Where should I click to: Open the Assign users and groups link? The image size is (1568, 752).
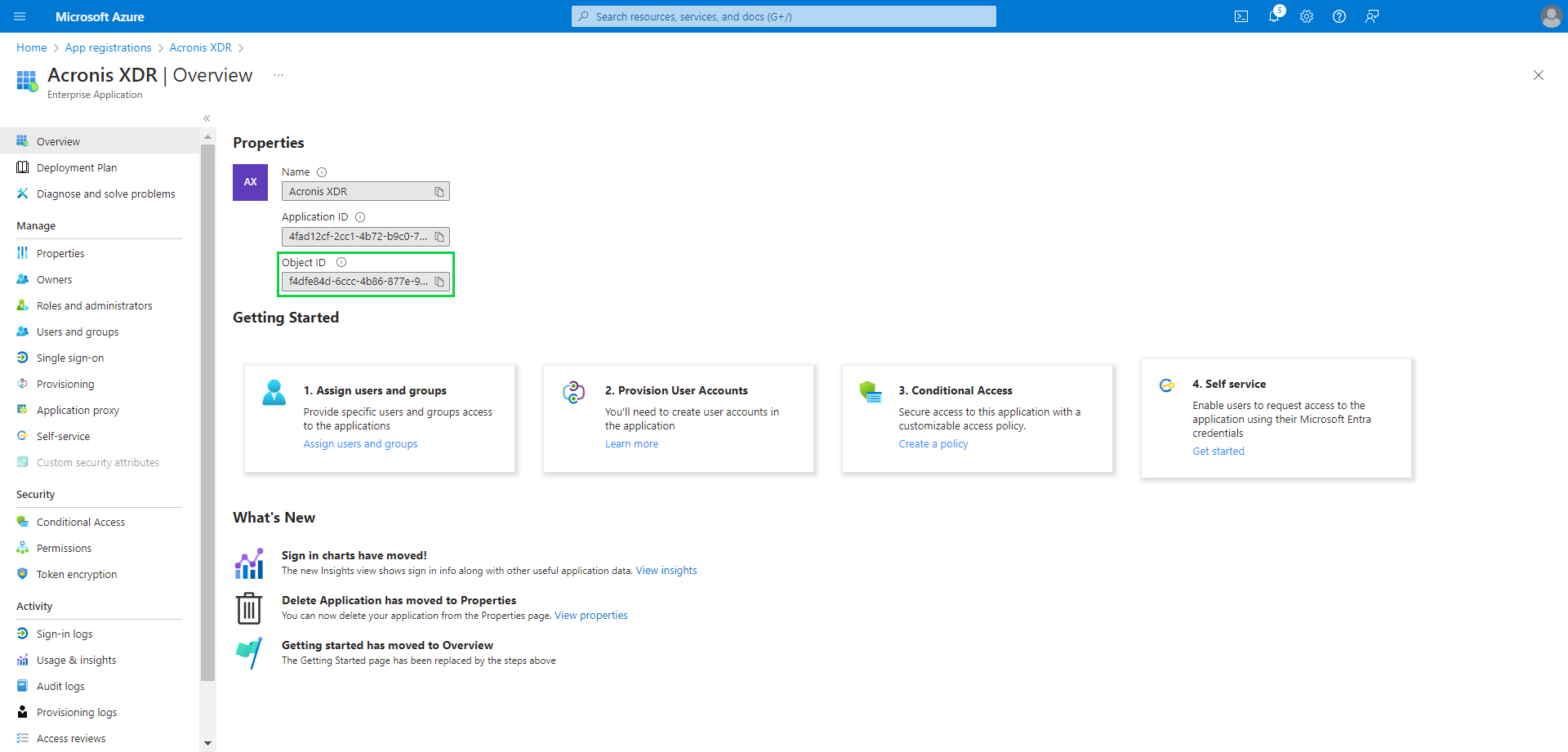[x=360, y=443]
